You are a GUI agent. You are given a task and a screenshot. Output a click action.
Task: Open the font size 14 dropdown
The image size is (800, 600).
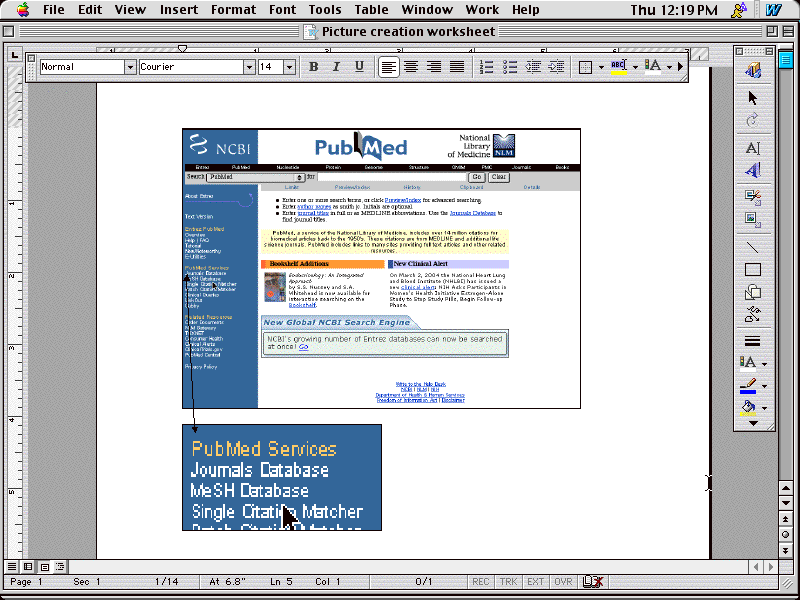pos(289,67)
